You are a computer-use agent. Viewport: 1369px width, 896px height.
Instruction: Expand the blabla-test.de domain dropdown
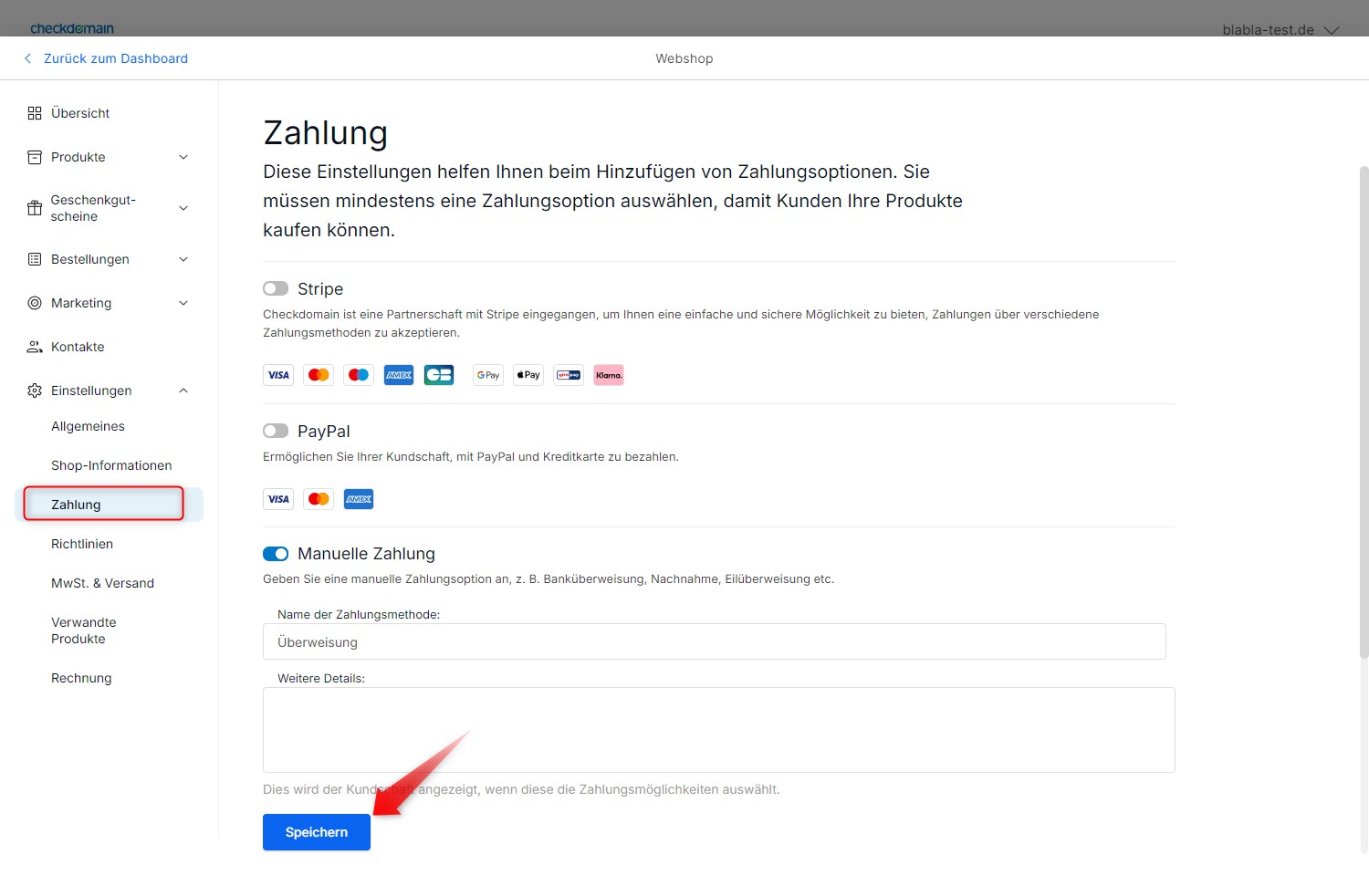pyautogui.click(x=1280, y=29)
